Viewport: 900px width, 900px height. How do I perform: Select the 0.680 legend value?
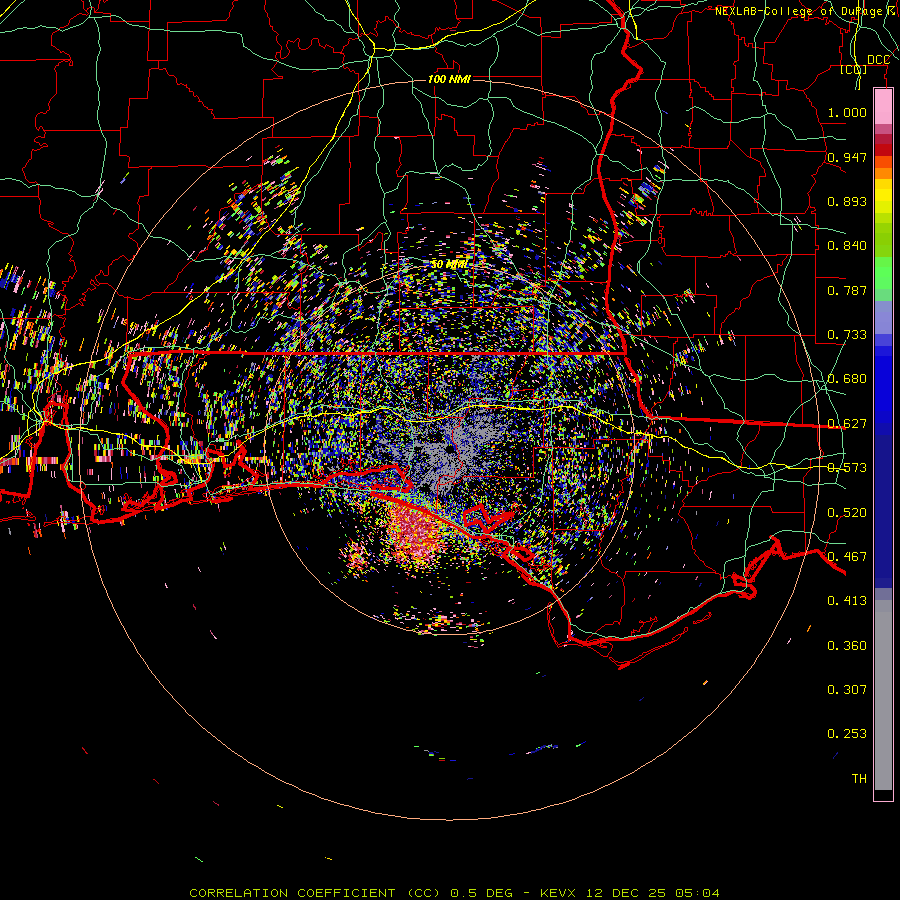click(847, 379)
